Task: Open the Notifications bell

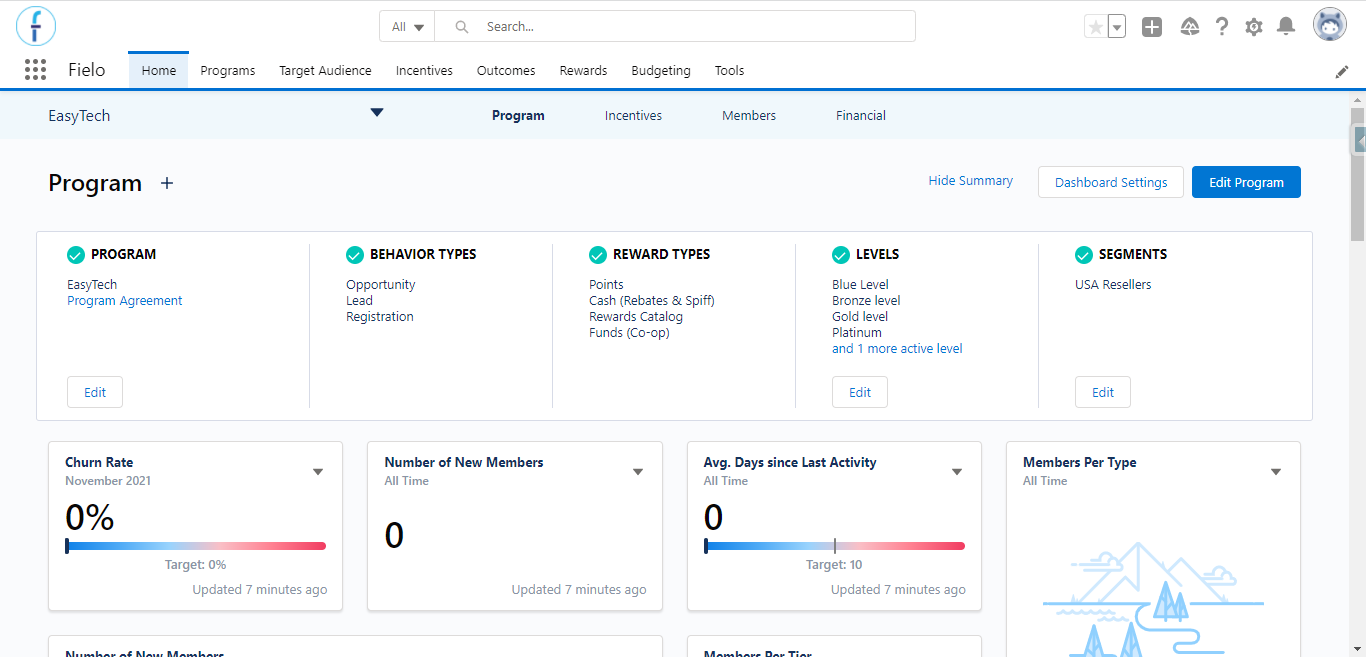Action: [1286, 27]
